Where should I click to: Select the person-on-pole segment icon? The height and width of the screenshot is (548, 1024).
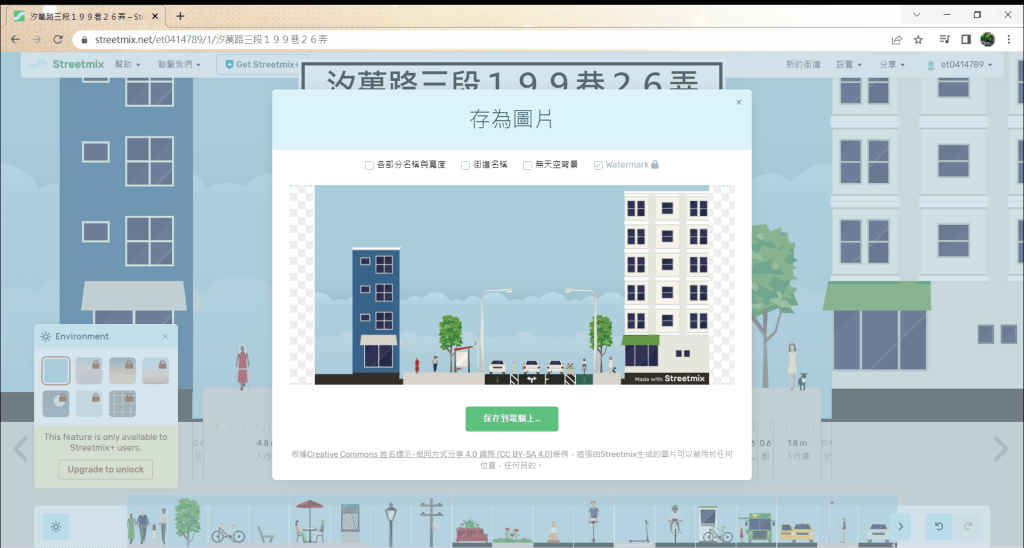pyautogui.click(x=593, y=523)
